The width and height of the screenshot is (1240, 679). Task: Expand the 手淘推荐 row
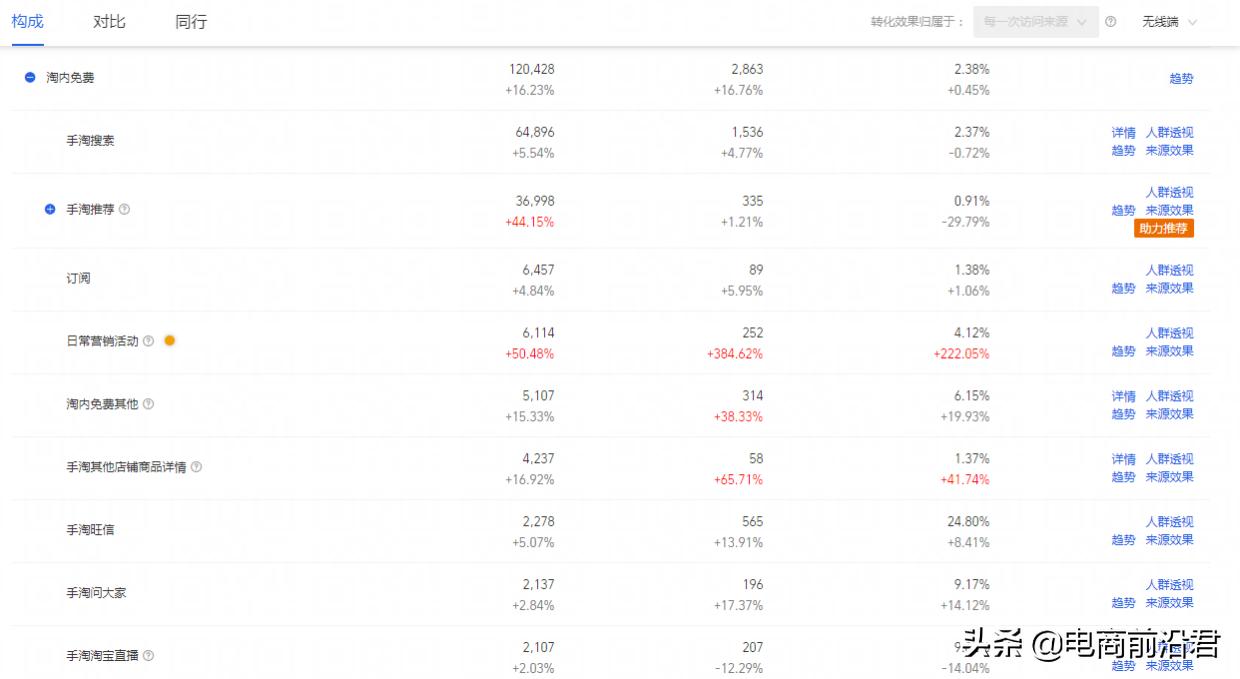(50, 209)
